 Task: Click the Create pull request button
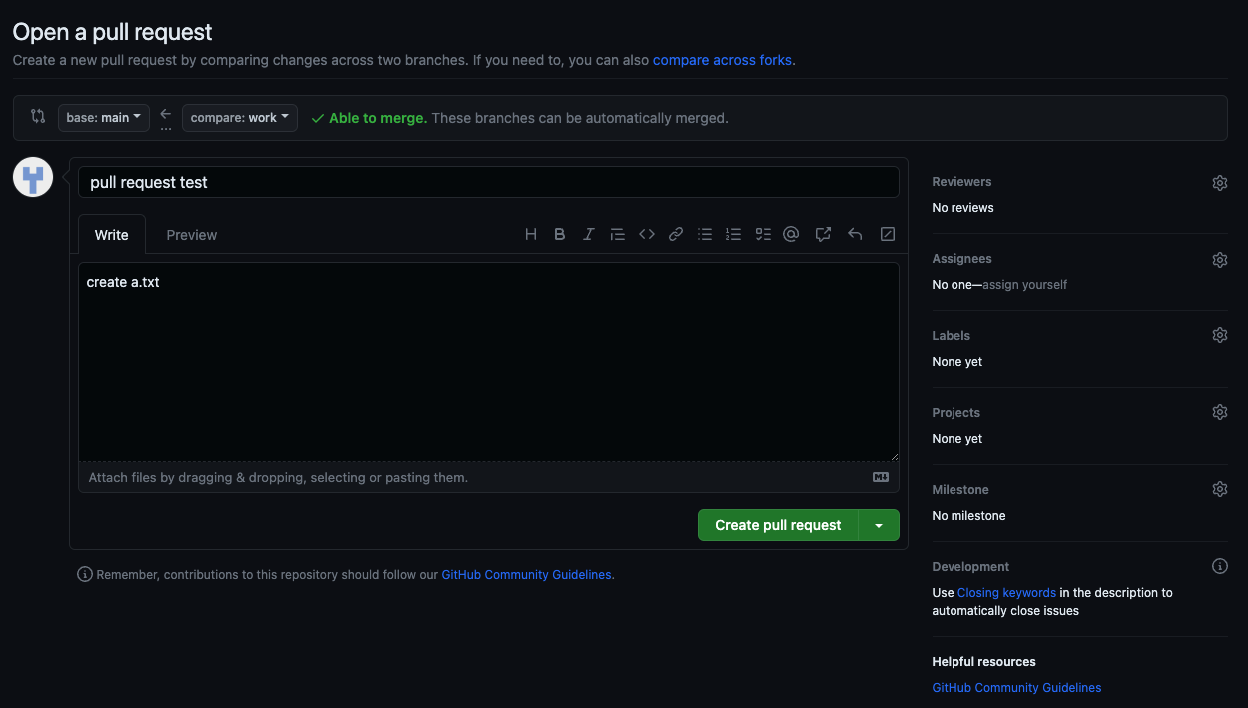click(778, 525)
